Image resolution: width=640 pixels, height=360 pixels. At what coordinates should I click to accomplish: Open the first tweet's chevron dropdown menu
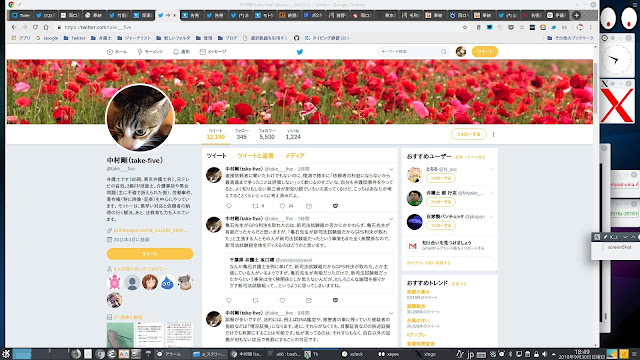tap(391, 169)
